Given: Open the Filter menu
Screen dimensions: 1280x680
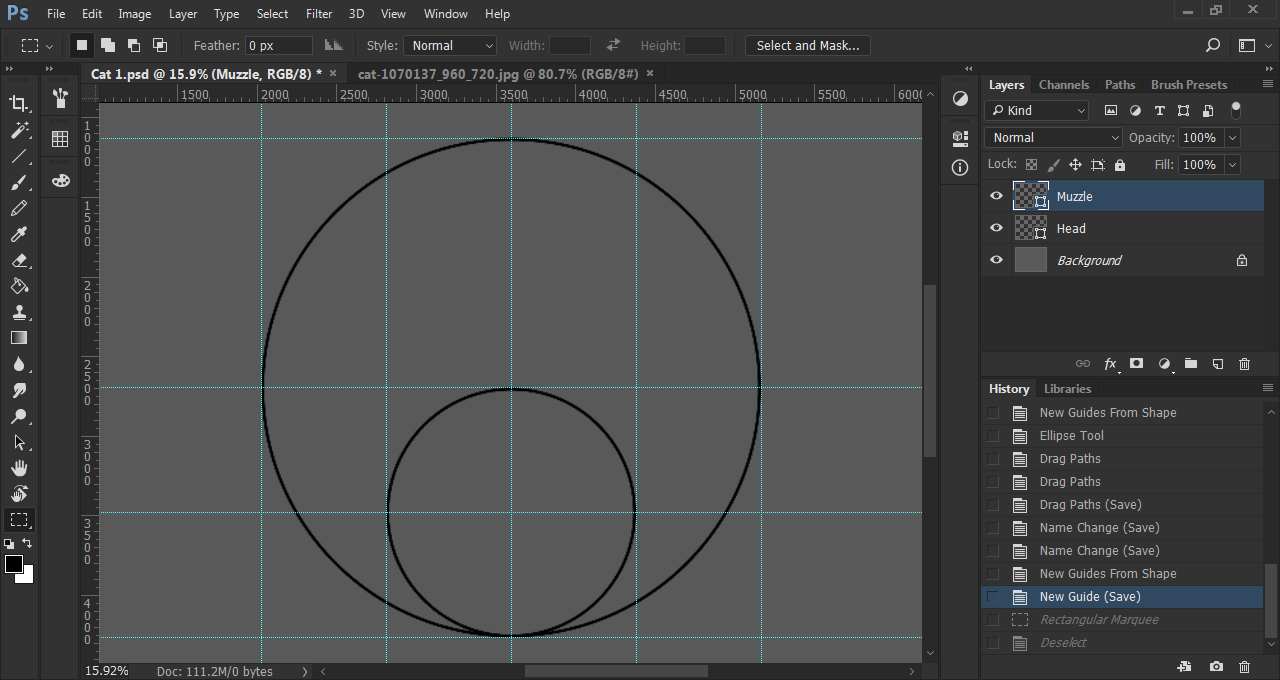Looking at the screenshot, I should pos(319,14).
